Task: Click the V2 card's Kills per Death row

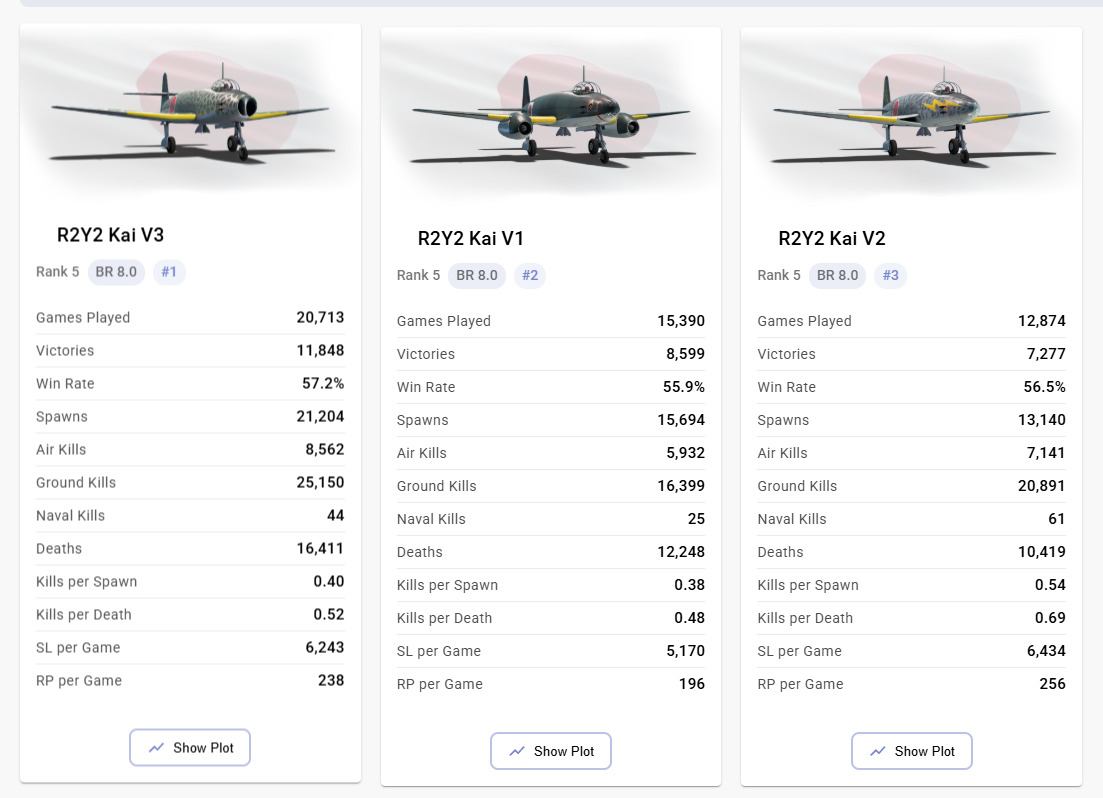Action: (911, 618)
